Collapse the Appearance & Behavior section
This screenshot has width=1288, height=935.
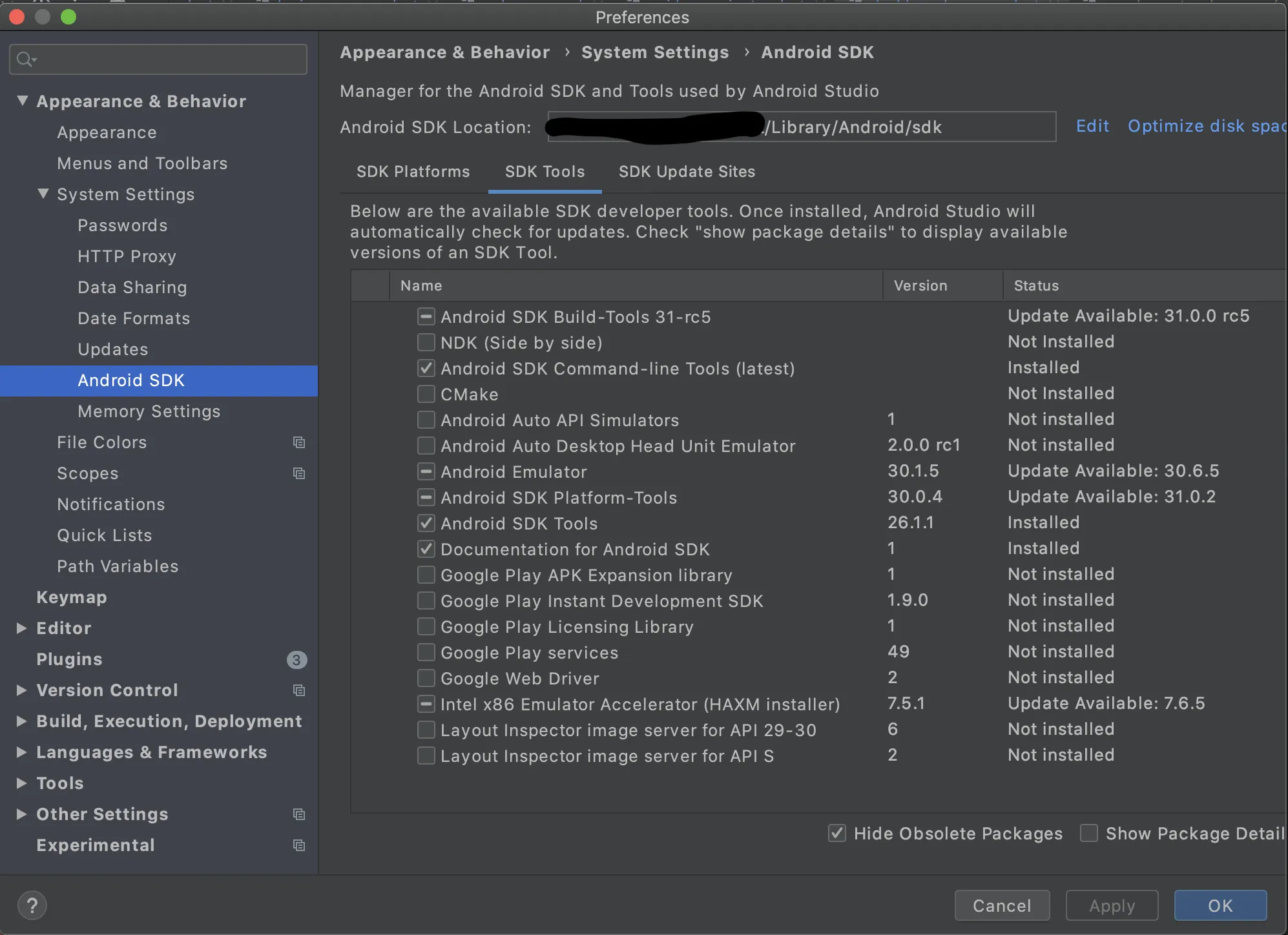23,101
